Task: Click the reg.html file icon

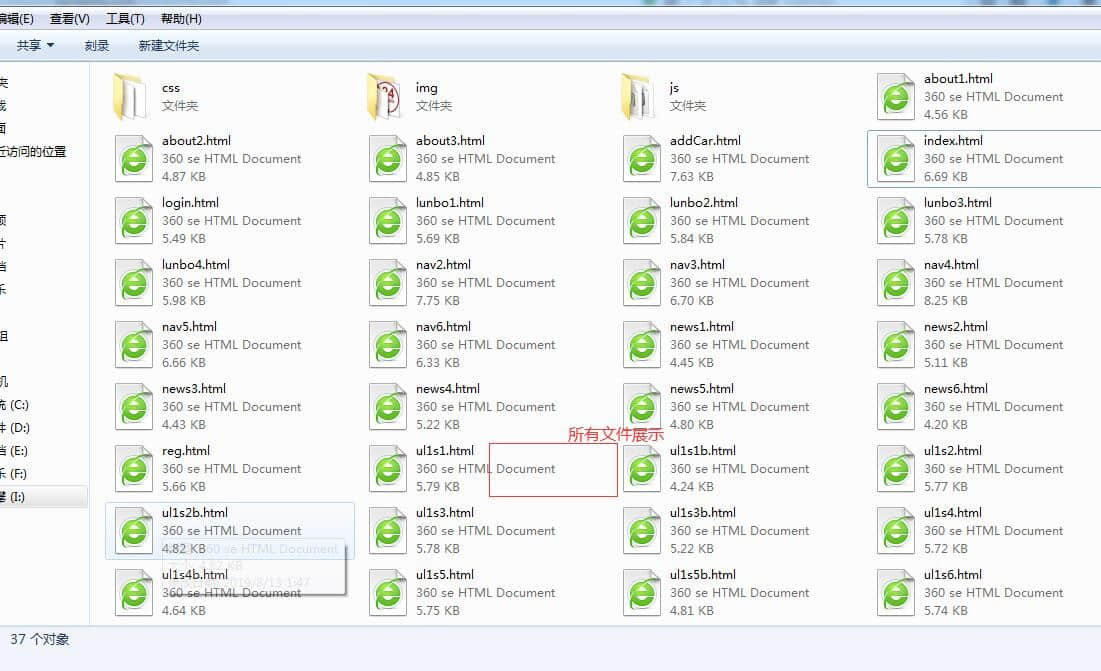Action: [133, 468]
